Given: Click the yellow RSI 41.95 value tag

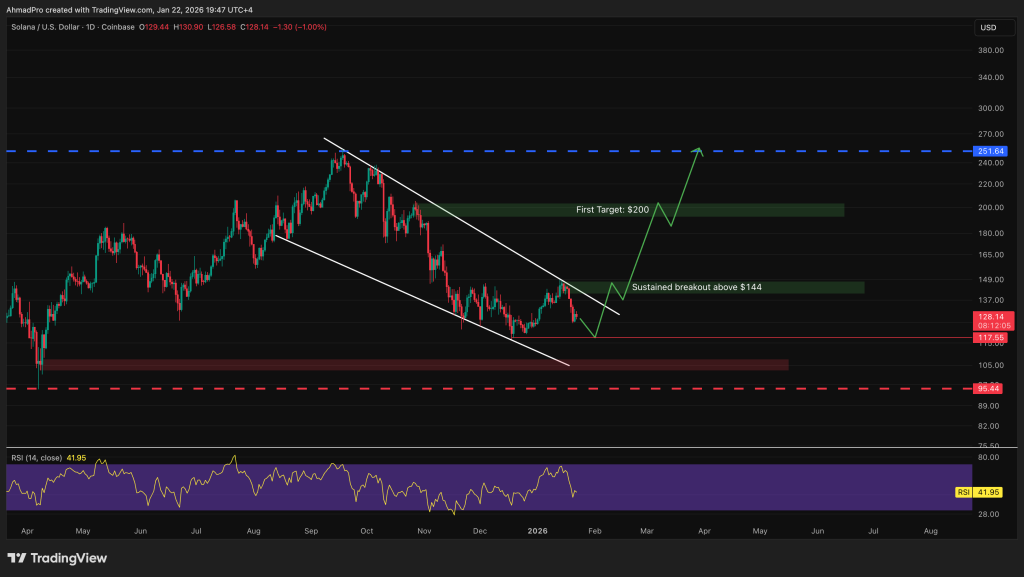Looking at the screenshot, I should 988,492.
